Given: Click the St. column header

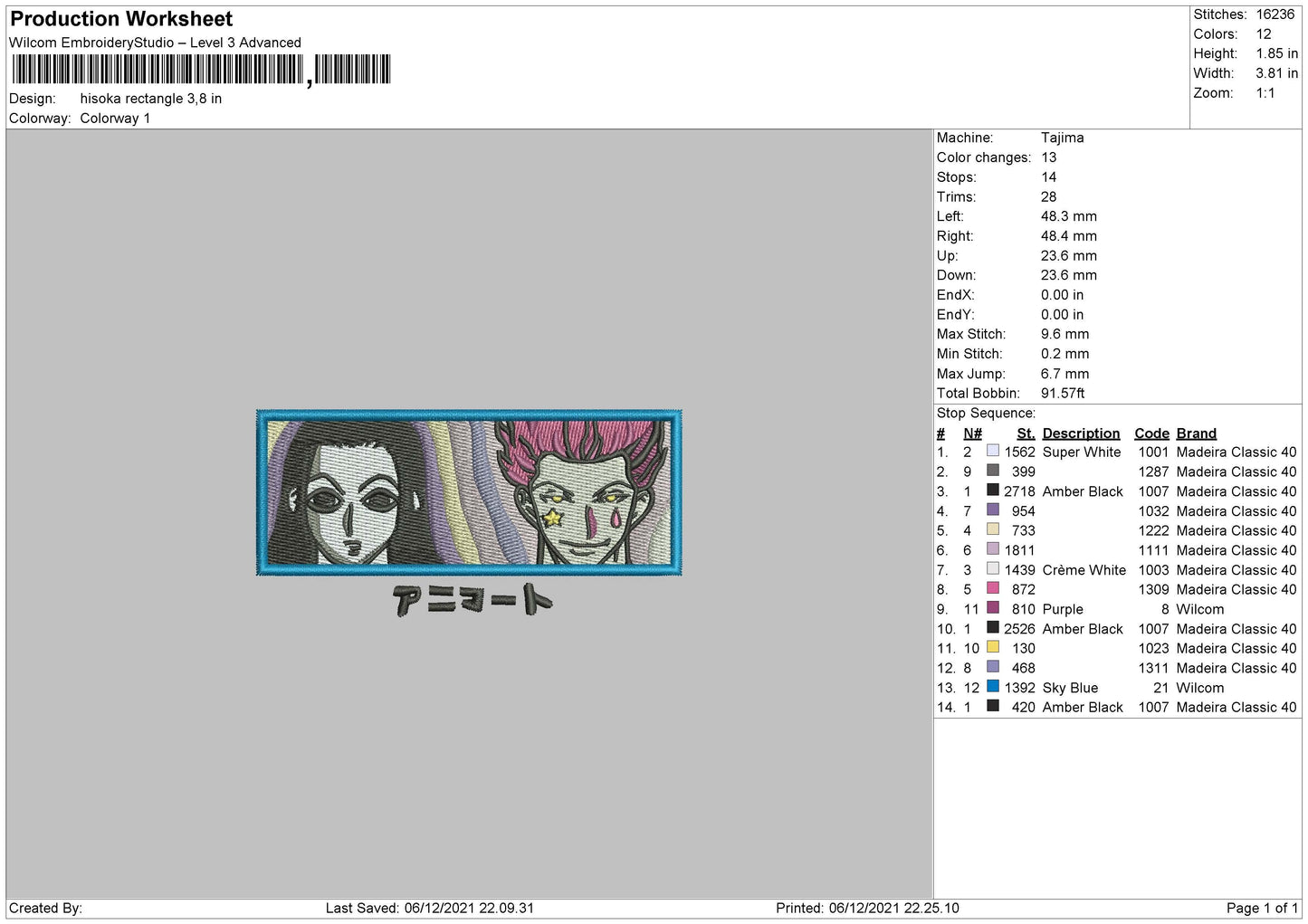Looking at the screenshot, I should pos(1026,433).
